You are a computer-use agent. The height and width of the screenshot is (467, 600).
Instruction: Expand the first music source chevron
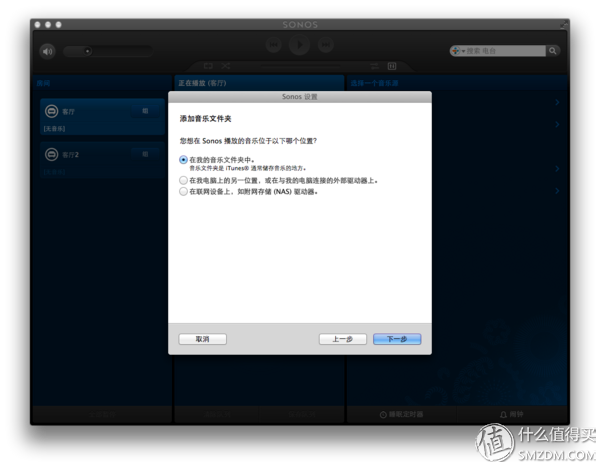556,103
